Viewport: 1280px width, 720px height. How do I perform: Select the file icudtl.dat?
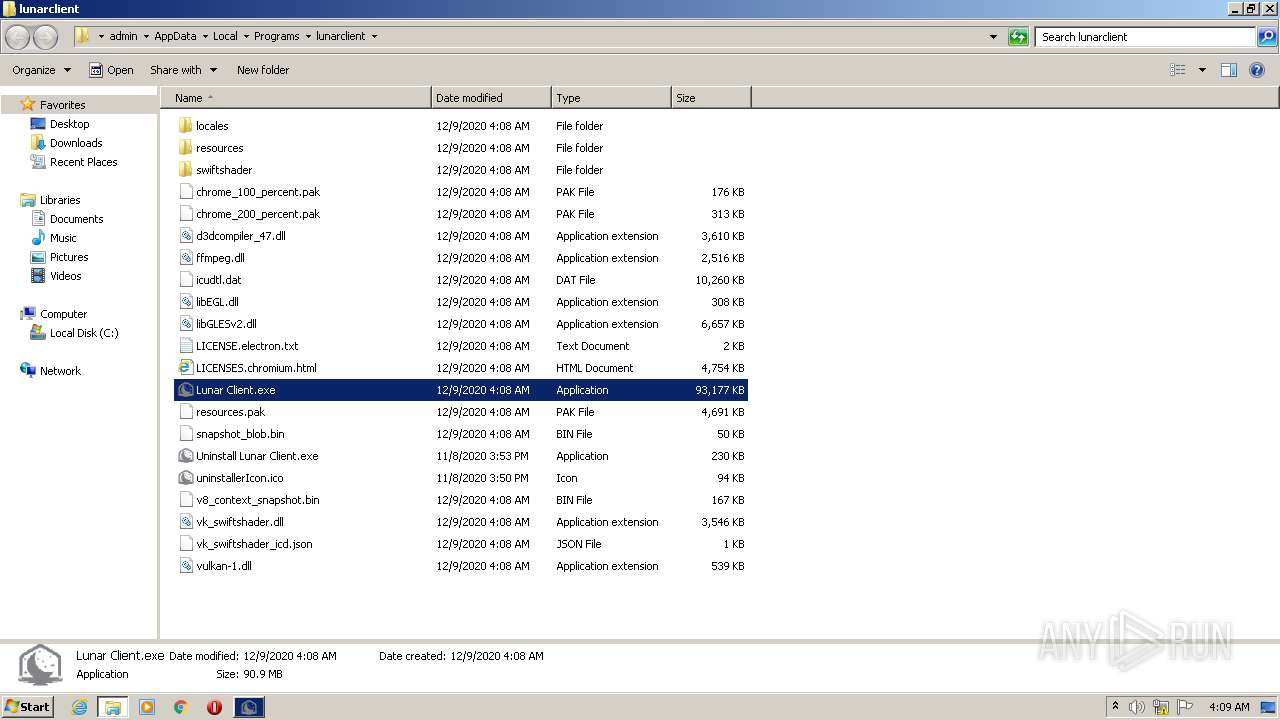tap(218, 280)
